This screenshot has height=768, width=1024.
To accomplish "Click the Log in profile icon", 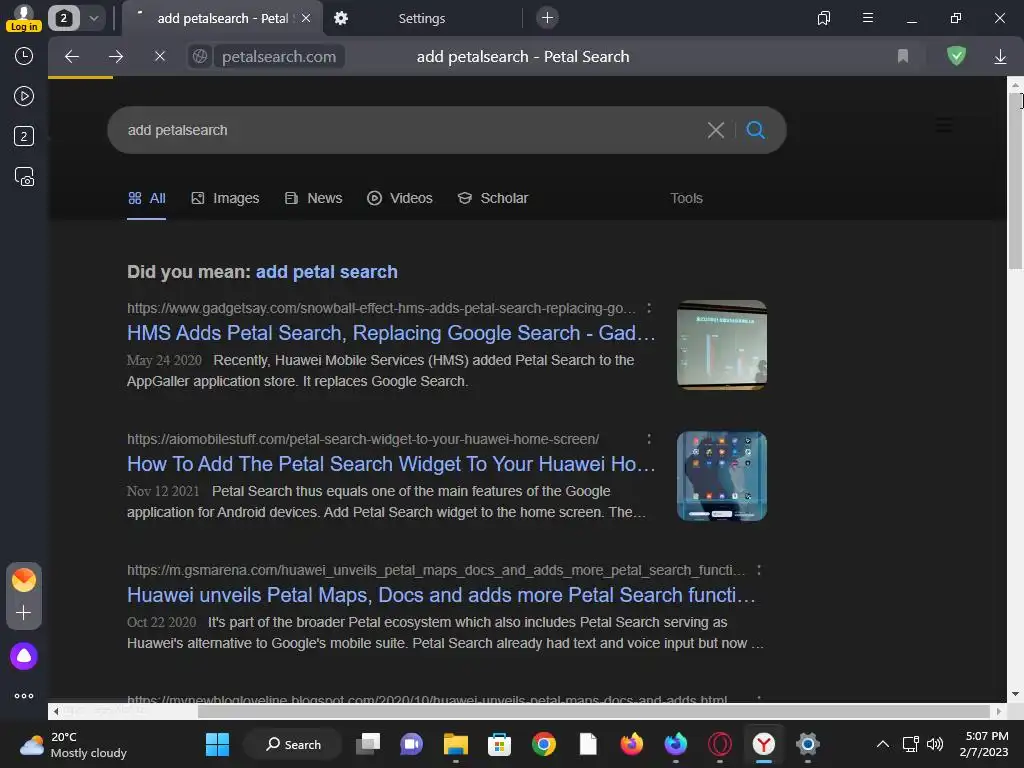I will click(x=24, y=18).
